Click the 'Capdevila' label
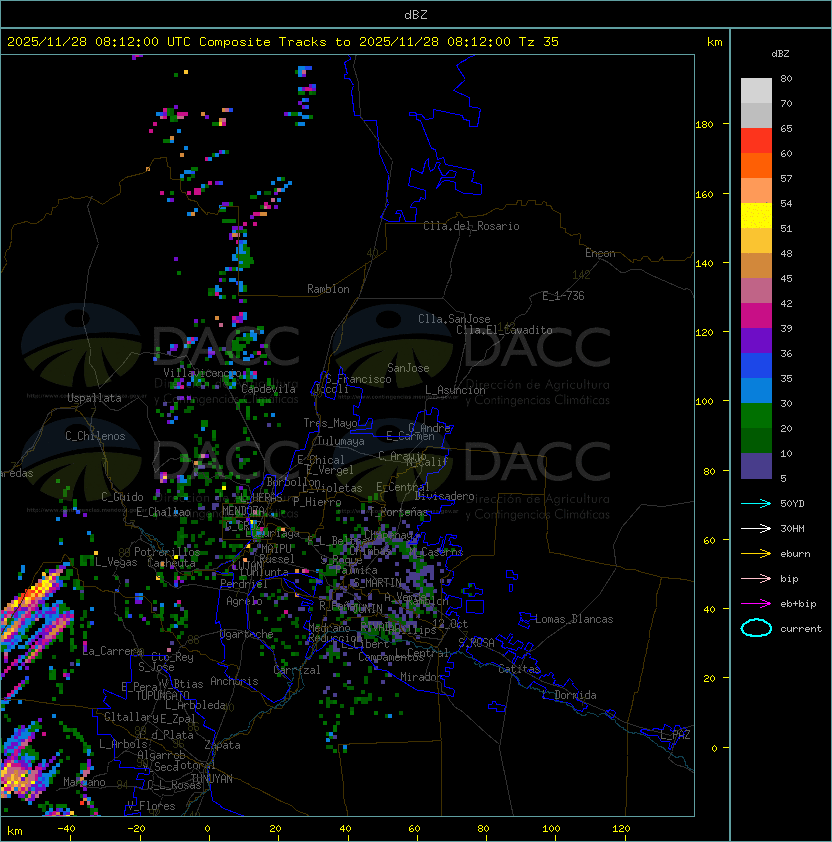 [268, 389]
